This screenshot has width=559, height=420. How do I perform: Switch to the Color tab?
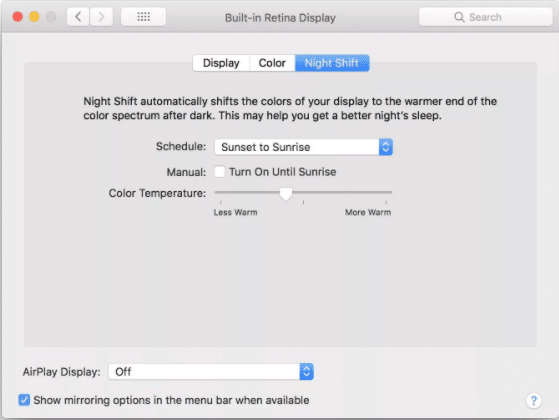click(x=272, y=63)
